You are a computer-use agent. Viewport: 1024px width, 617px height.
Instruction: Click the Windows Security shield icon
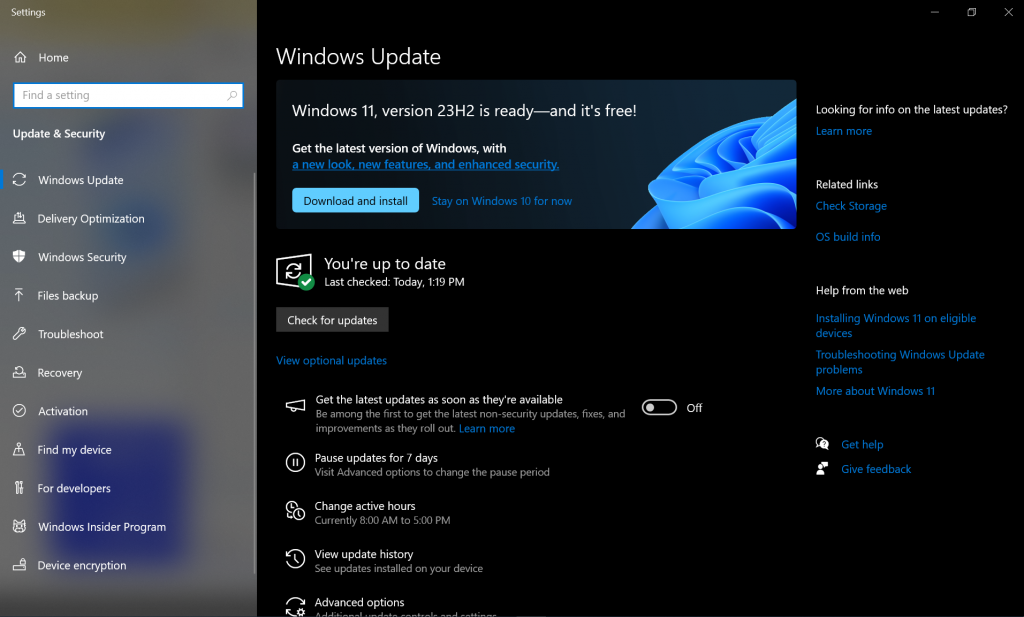click(20, 257)
